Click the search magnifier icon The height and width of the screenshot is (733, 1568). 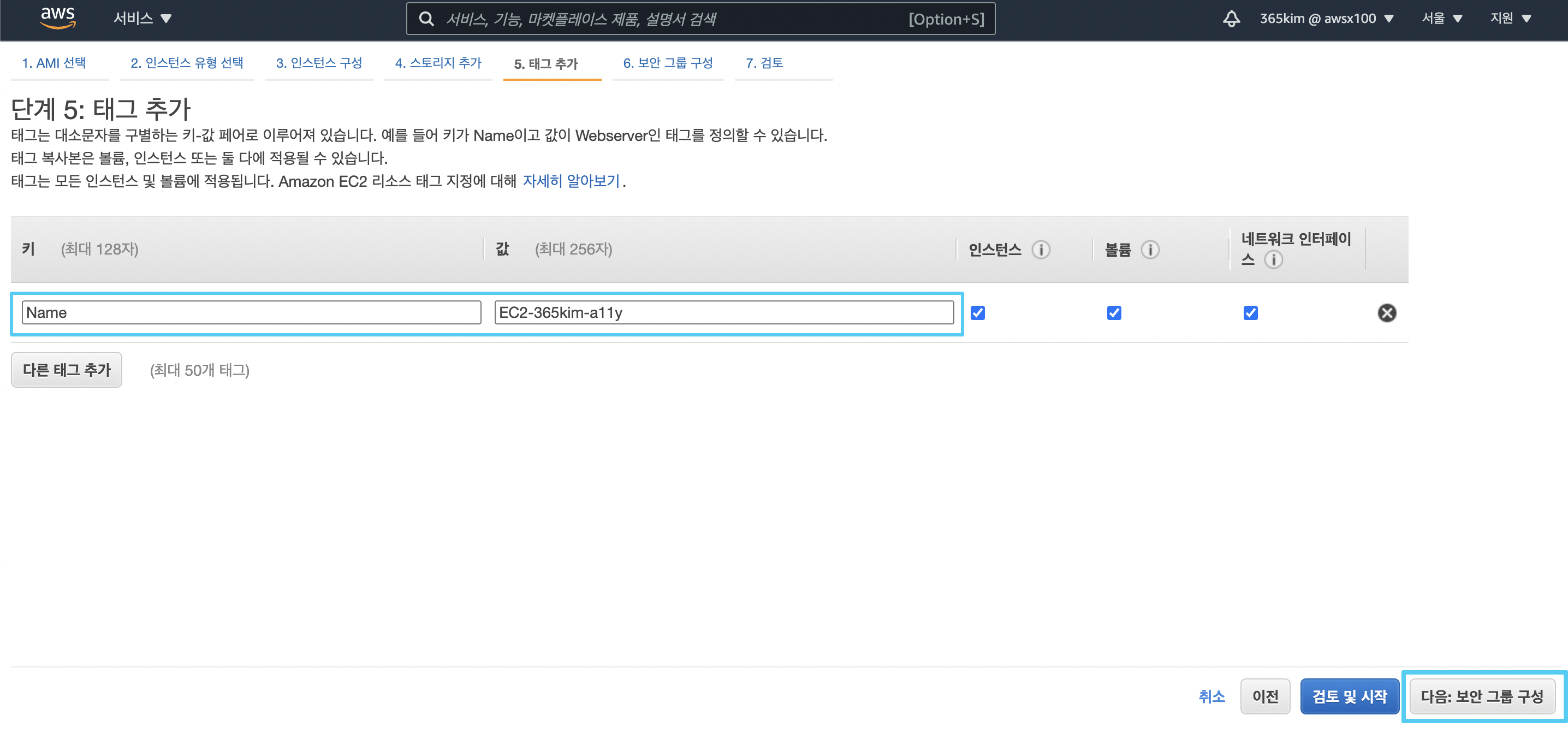(x=427, y=19)
